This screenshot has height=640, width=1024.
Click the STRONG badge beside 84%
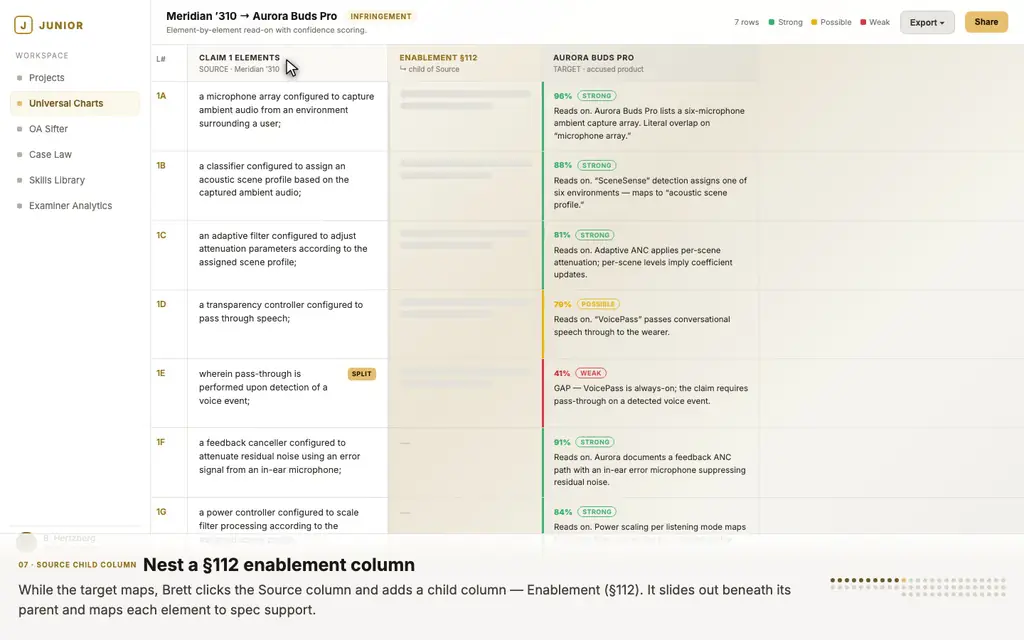(596, 512)
